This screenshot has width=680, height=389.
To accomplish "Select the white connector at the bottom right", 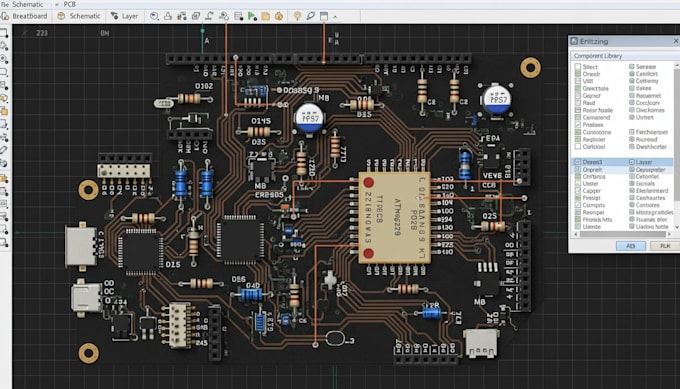I will pyautogui.click(x=481, y=343).
